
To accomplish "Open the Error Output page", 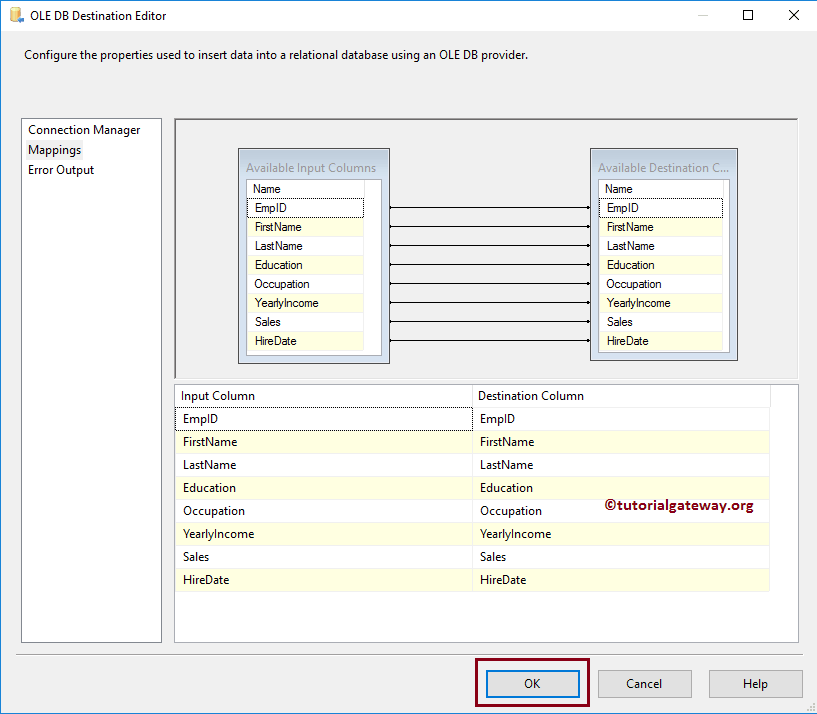I will pyautogui.click(x=61, y=170).
